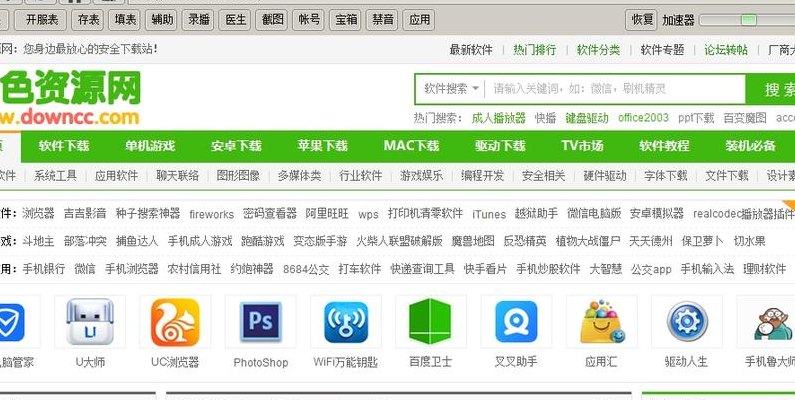Open the 叉叉助手 app icon
The height and width of the screenshot is (400, 795).
[x=516, y=322]
